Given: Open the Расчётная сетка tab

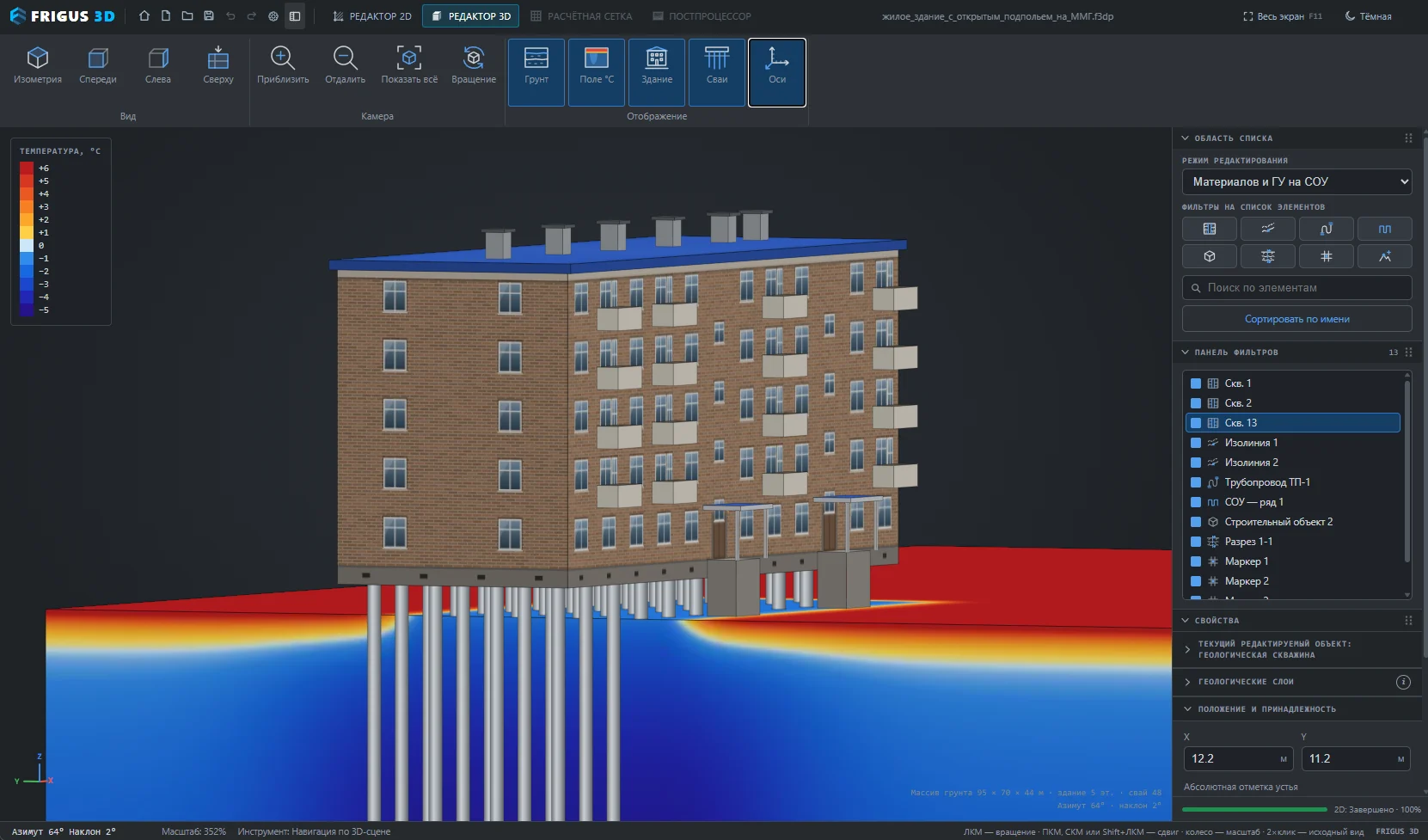Looking at the screenshot, I should click(581, 16).
